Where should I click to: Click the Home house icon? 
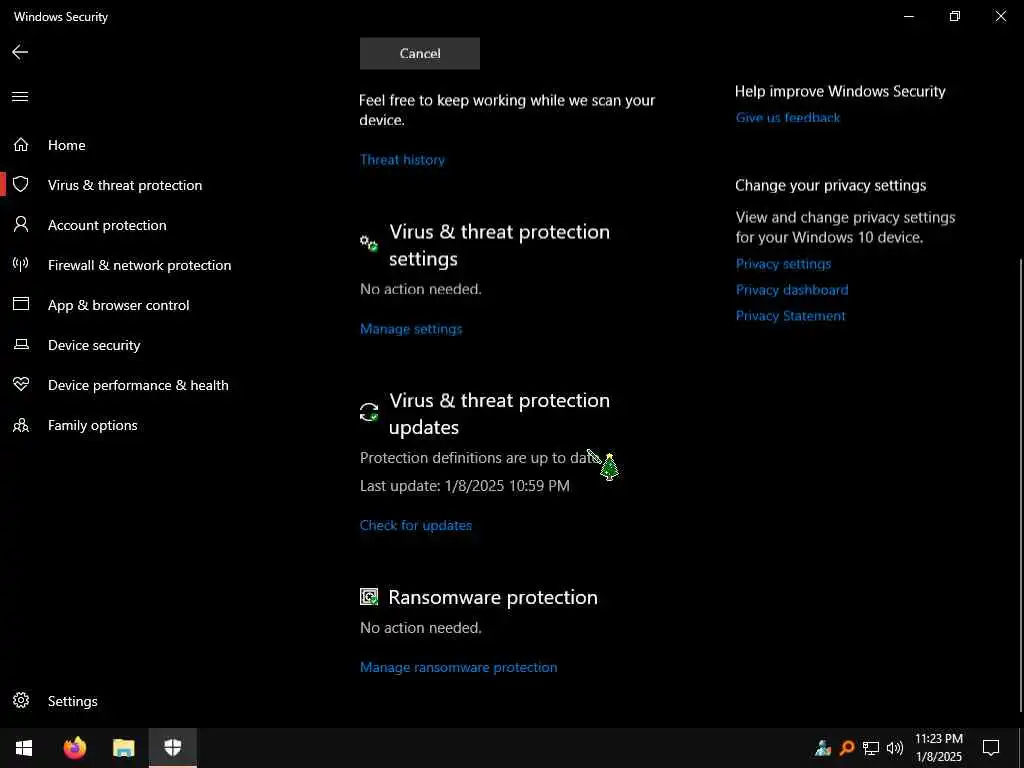click(21, 144)
